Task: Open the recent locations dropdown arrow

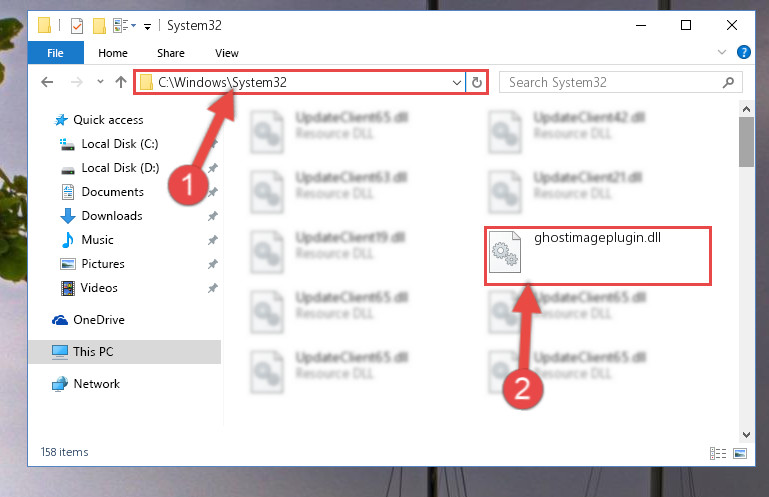Action: (100, 82)
